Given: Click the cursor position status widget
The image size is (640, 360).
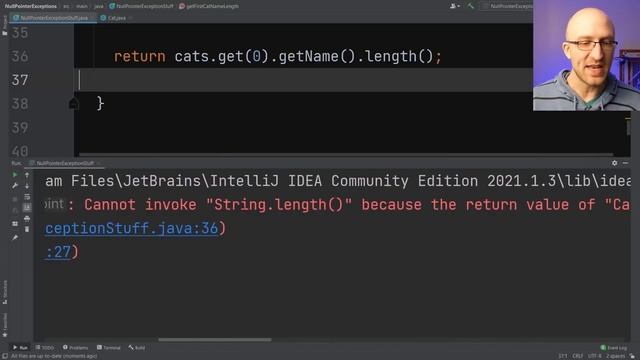Looking at the screenshot, I should [x=562, y=356].
